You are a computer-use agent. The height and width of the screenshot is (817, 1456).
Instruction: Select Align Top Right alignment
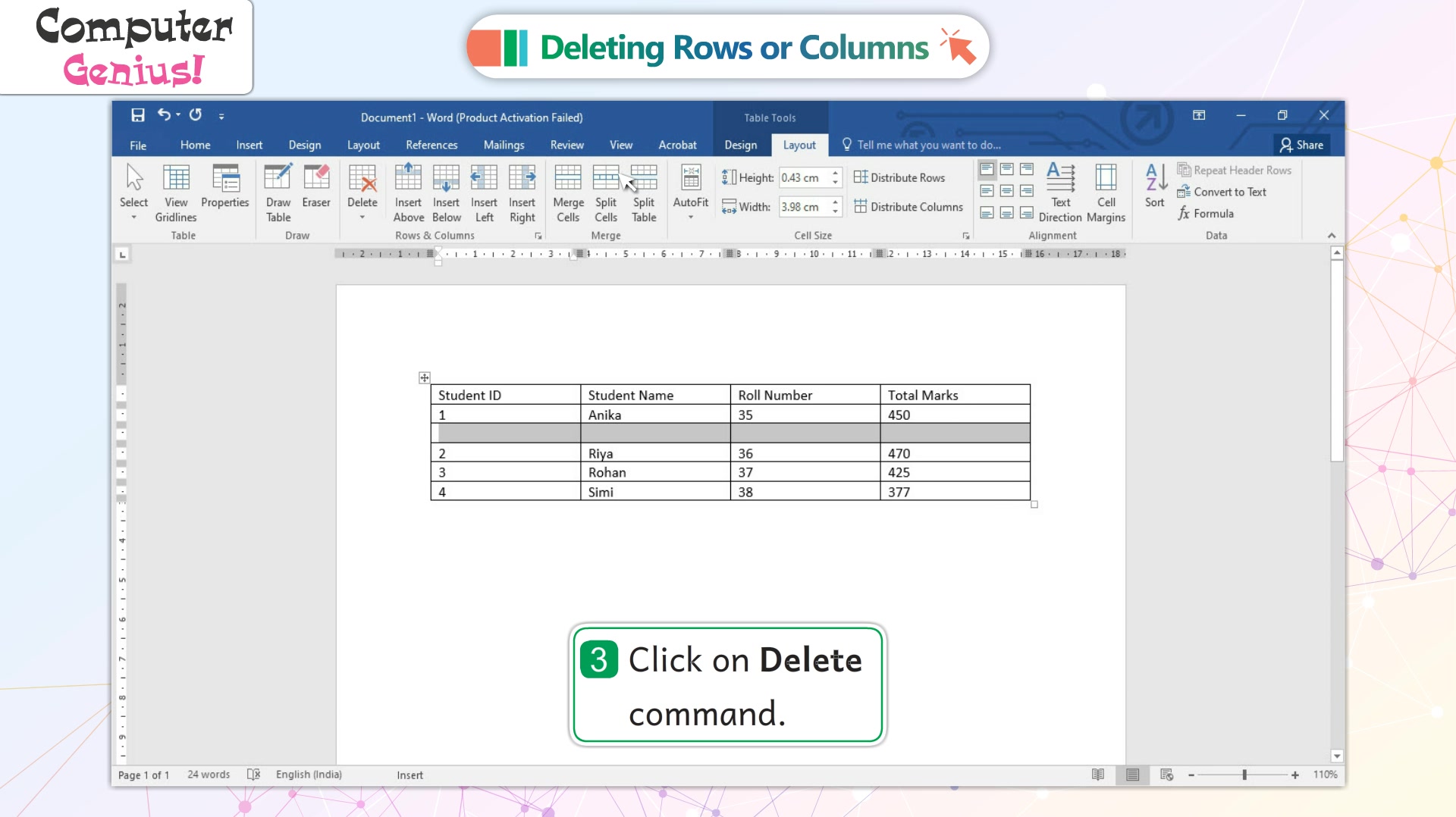[x=1026, y=169]
